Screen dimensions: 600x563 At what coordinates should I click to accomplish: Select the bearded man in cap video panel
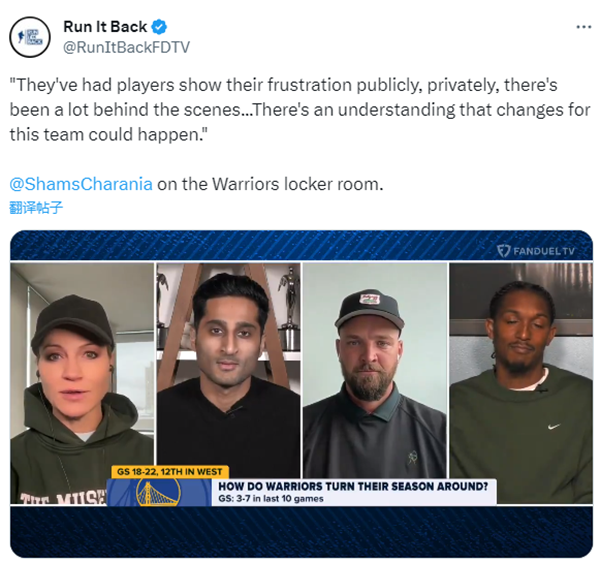point(375,370)
